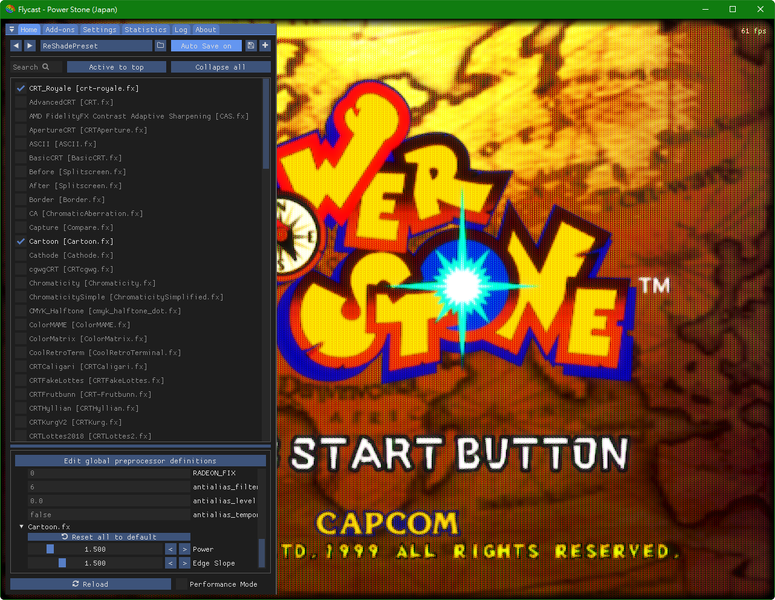Decrease Edge Slope with left arrow
Screen dimensions: 775x600
(x=171, y=563)
